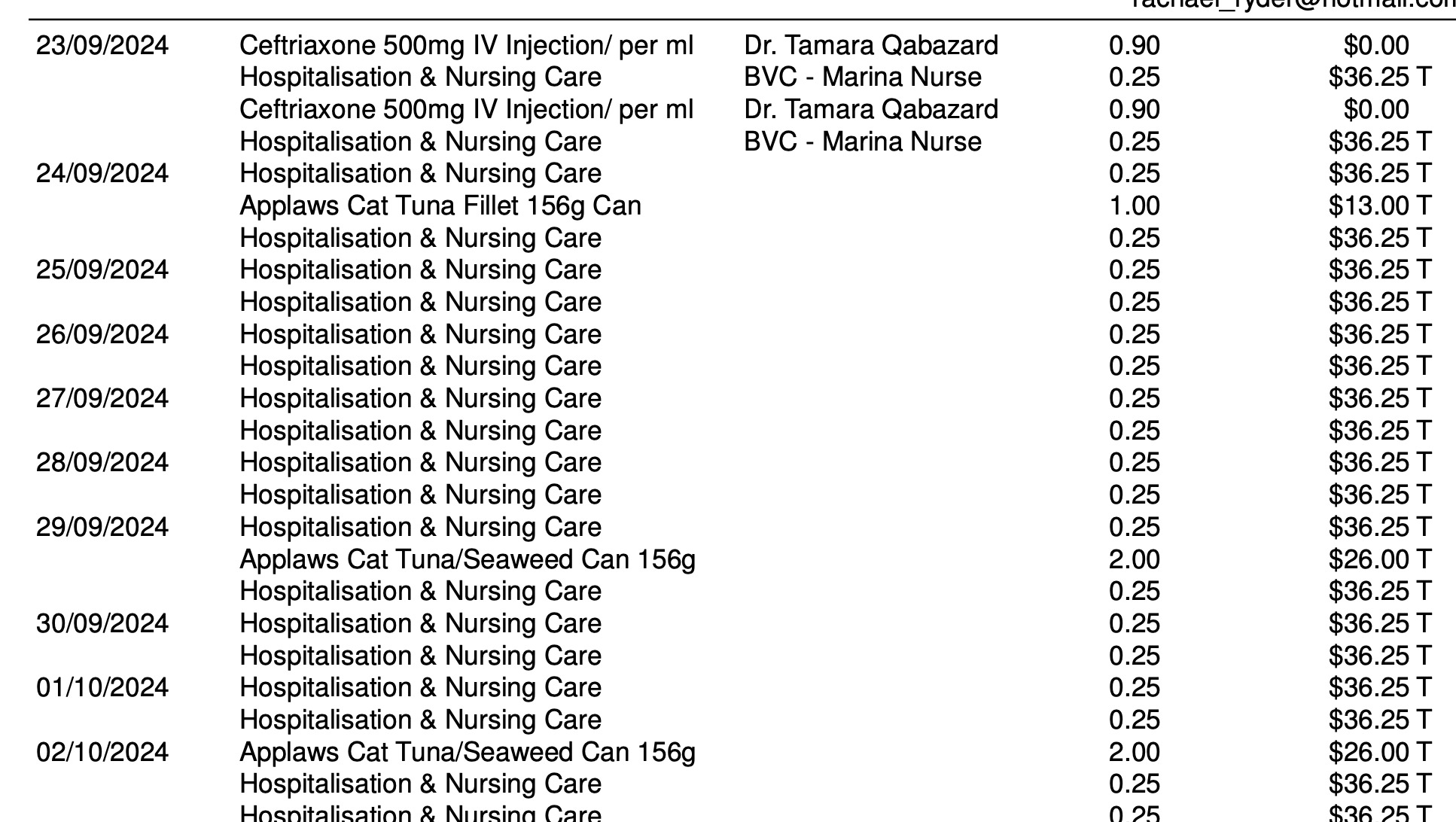Click Applaws Tuna/Seaweed Can on 29/09/2024 row
Screen dimensions: 1456x822
(468, 559)
